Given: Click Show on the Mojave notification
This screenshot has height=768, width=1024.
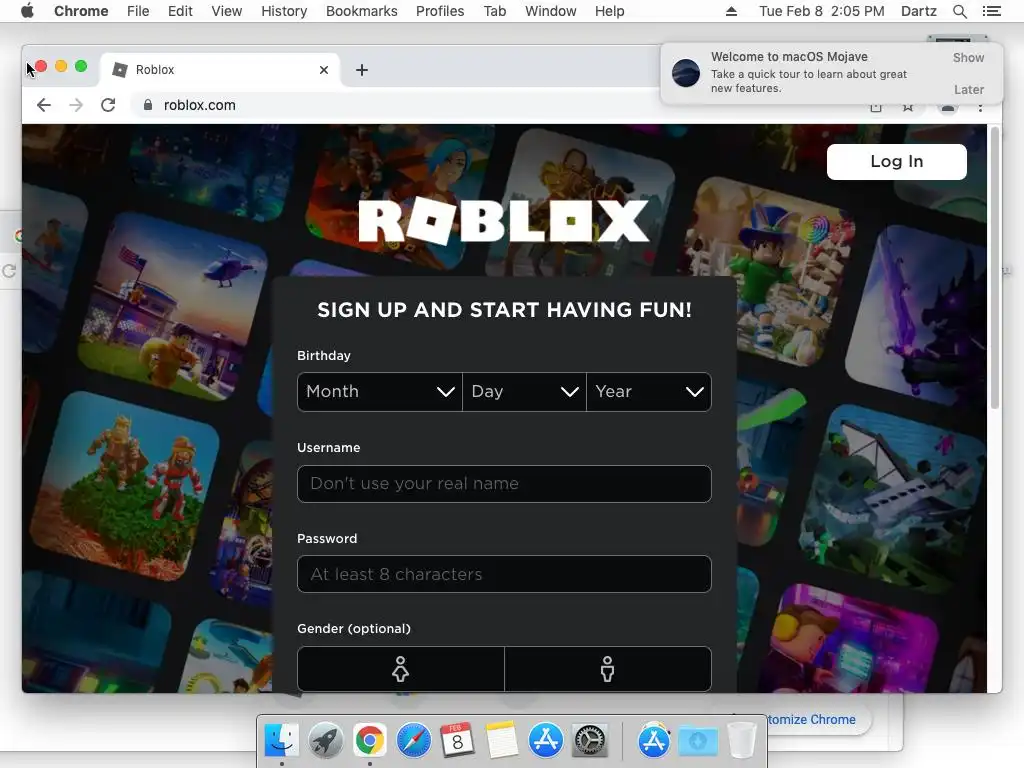Looking at the screenshot, I should [x=968, y=57].
